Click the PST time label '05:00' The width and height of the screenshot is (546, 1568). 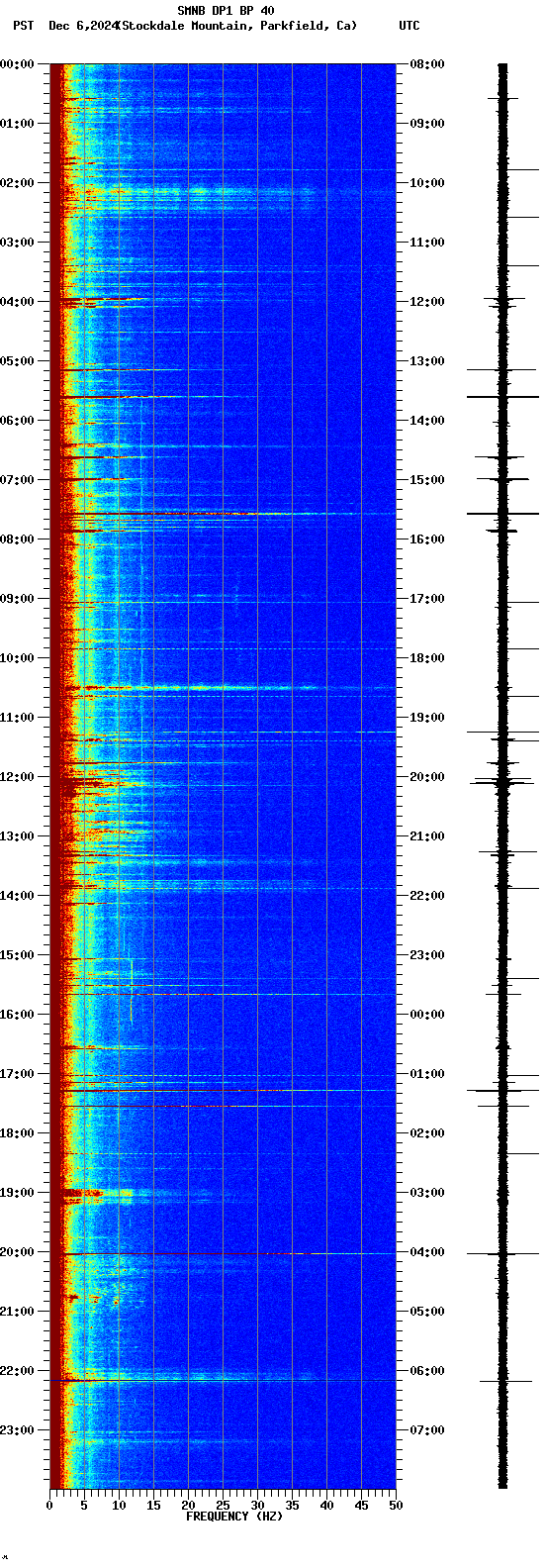pos(17,361)
